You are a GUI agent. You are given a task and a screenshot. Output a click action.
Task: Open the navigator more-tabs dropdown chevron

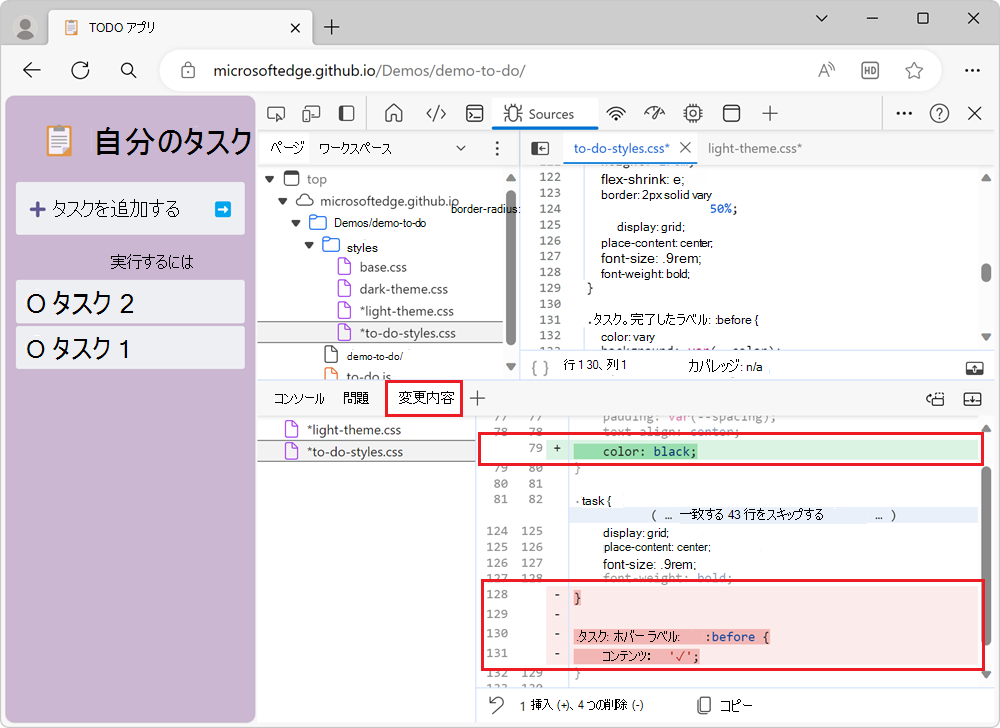[461, 148]
